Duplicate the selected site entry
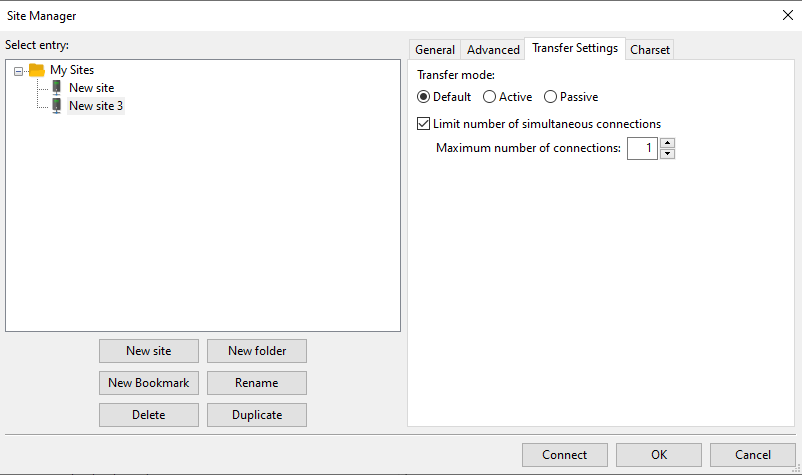Image resolution: width=802 pixels, height=475 pixels. 257,415
